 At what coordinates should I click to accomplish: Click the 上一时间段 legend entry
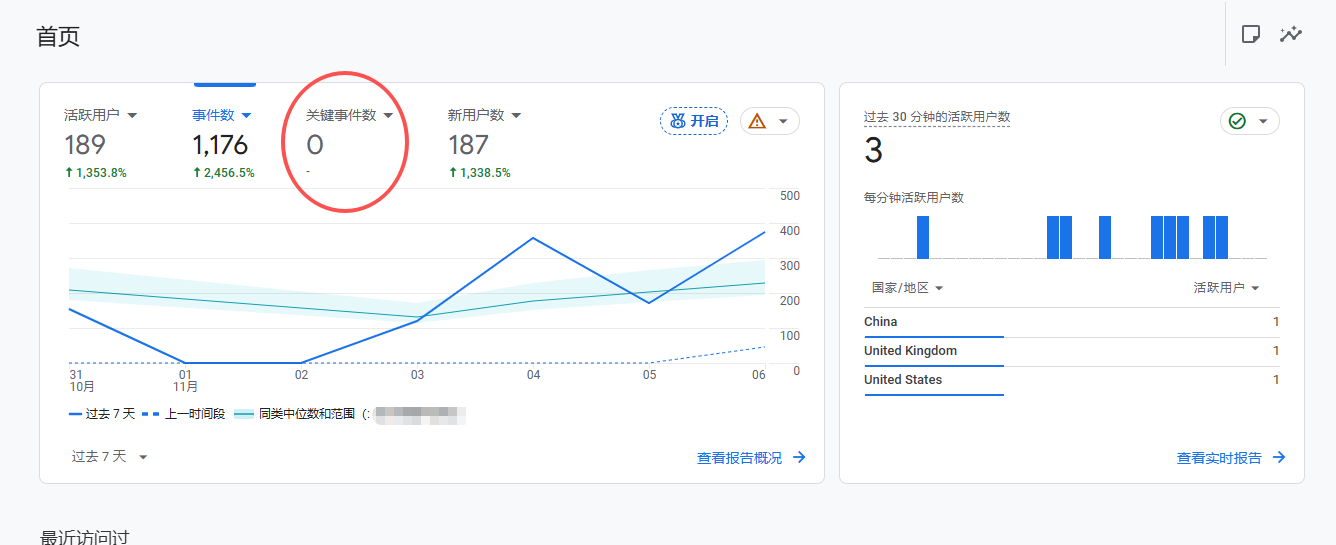[x=184, y=414]
